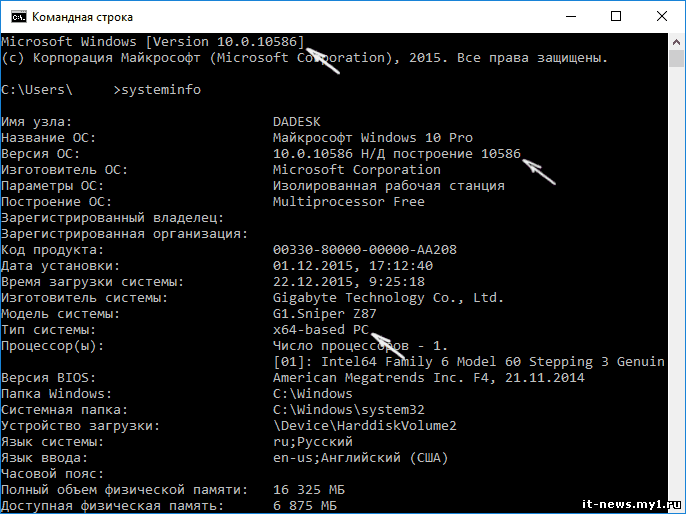686x514 pixels.
Task: Click the typed "systeminfo" command
Action: 161,90
